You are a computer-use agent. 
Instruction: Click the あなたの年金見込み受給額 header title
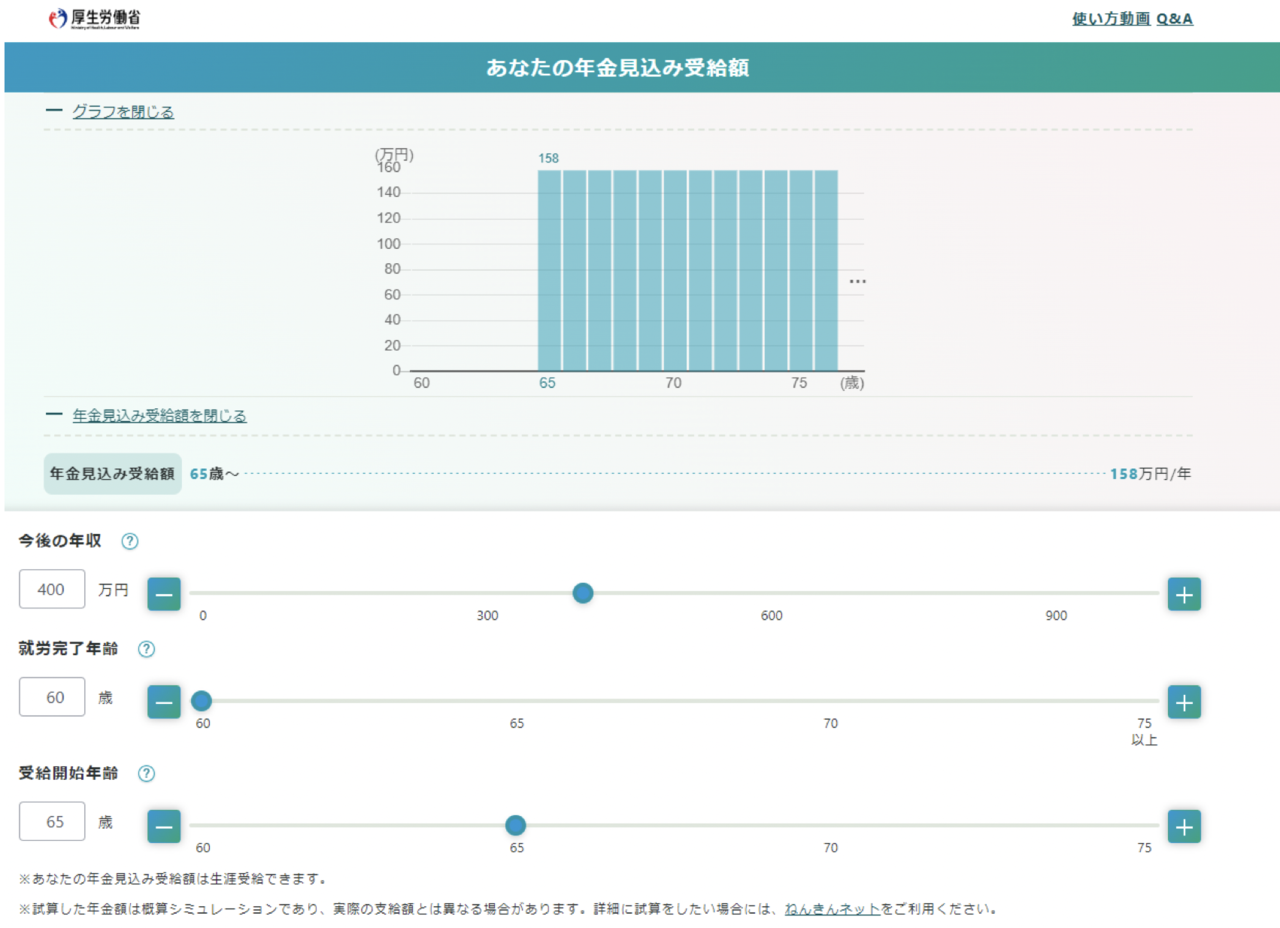(617, 68)
